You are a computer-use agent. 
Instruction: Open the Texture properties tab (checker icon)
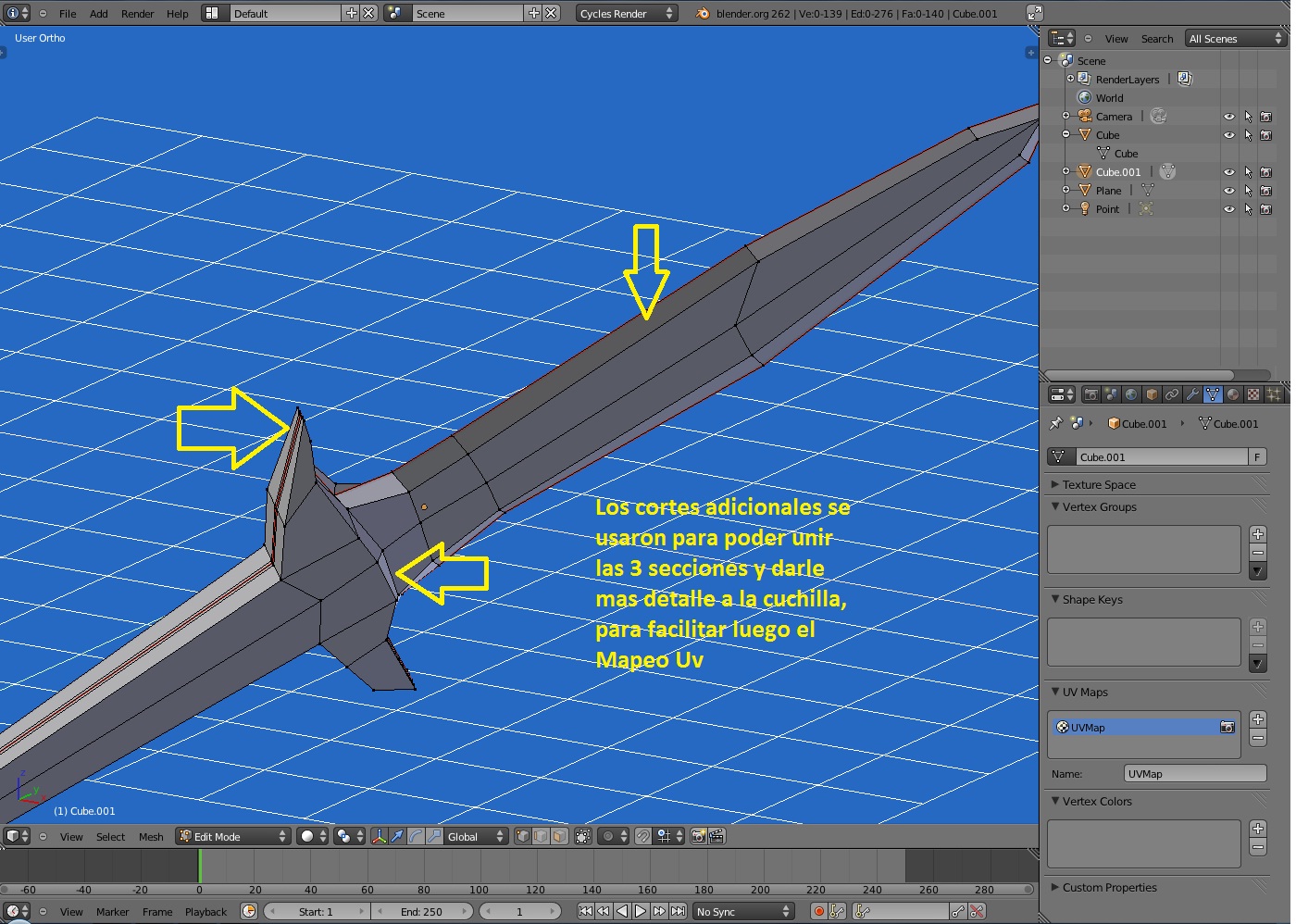point(1253,394)
